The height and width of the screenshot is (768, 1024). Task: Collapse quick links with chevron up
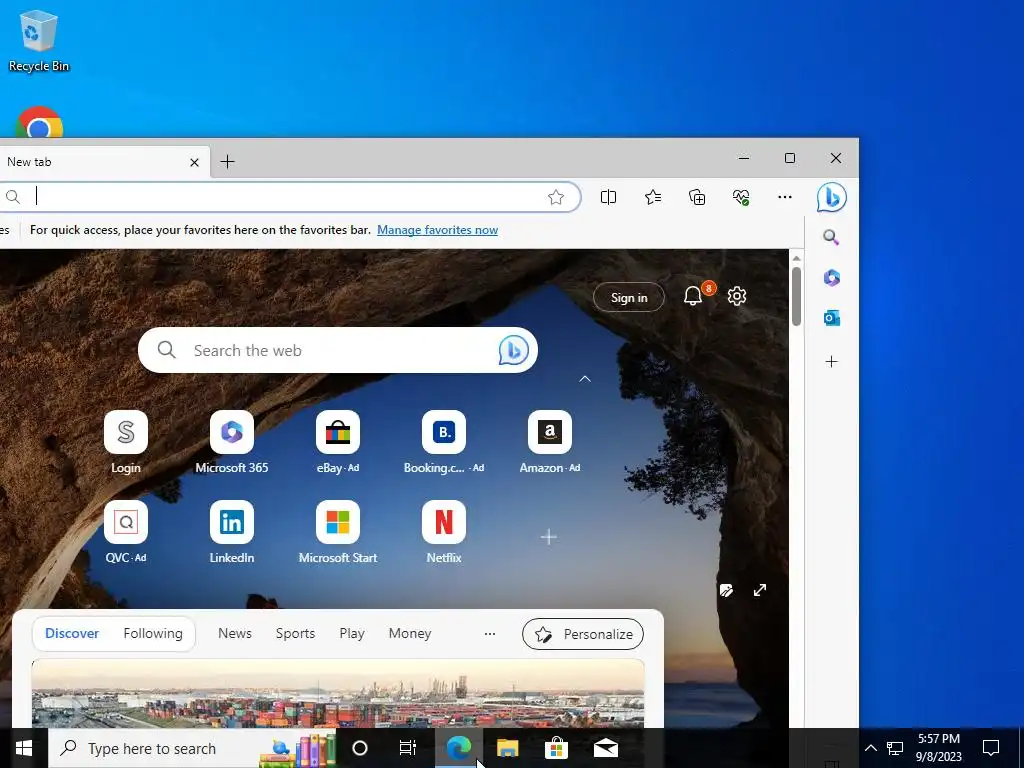point(585,379)
